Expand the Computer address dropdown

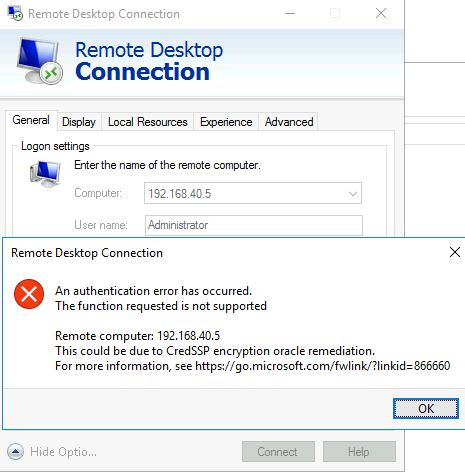tap(353, 193)
